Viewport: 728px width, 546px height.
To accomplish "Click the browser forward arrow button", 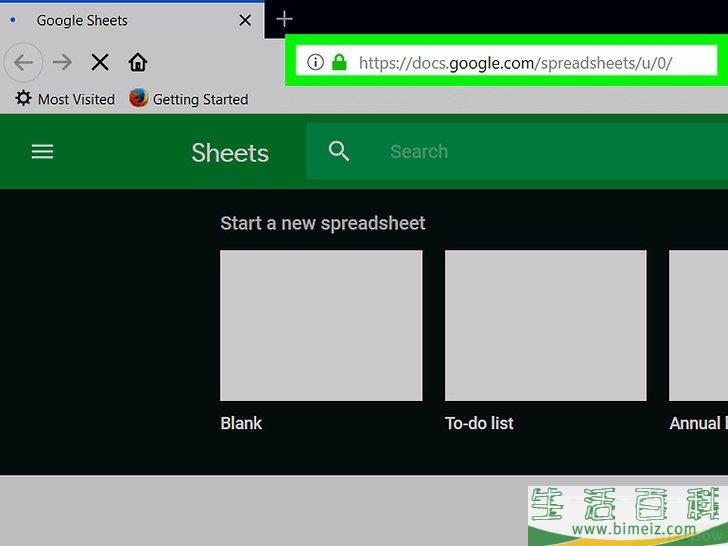I will point(62,62).
